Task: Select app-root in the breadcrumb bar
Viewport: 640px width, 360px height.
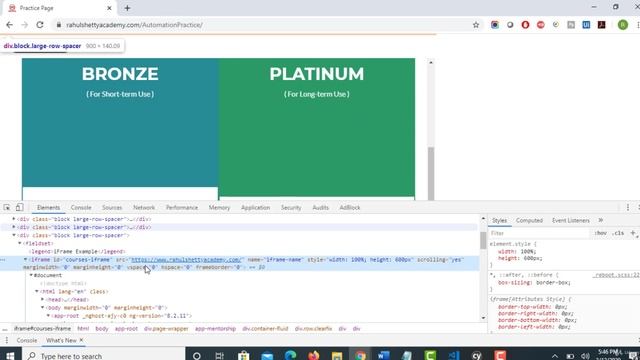Action: pyautogui.click(x=126, y=329)
